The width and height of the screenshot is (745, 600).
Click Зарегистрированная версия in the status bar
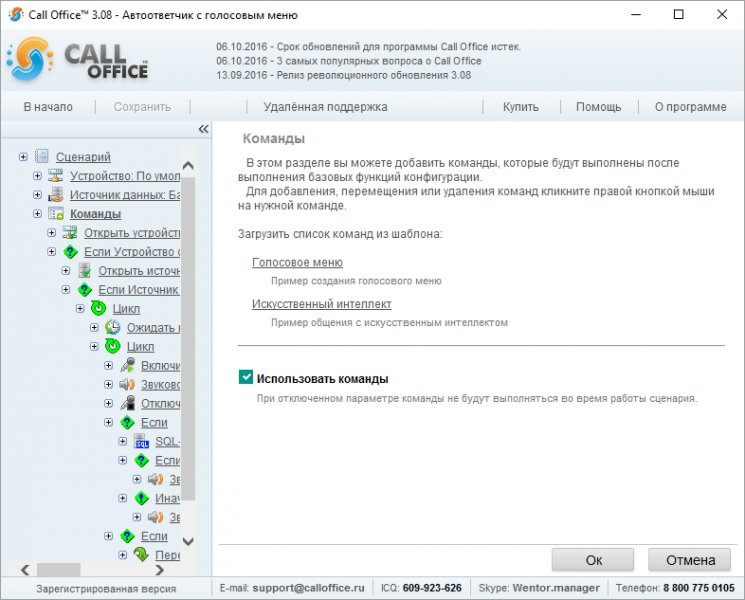click(106, 589)
